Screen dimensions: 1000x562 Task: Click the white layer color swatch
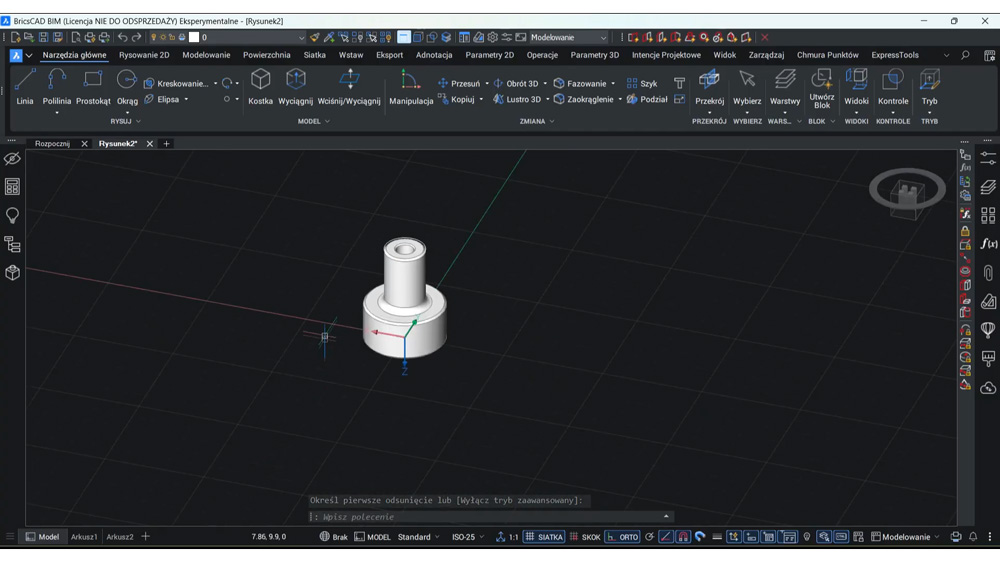(194, 38)
